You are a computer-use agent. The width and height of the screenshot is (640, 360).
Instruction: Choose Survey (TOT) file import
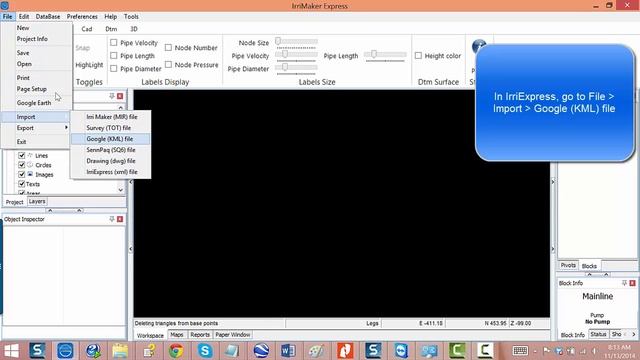point(110,128)
